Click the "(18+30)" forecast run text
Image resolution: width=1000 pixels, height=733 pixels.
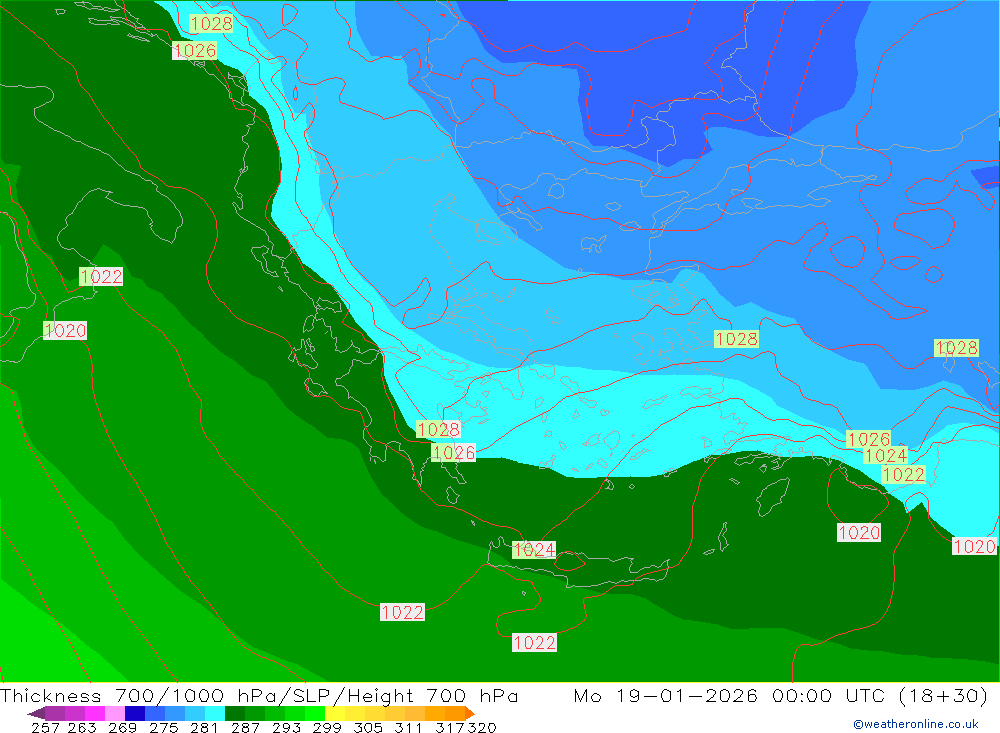943,695
